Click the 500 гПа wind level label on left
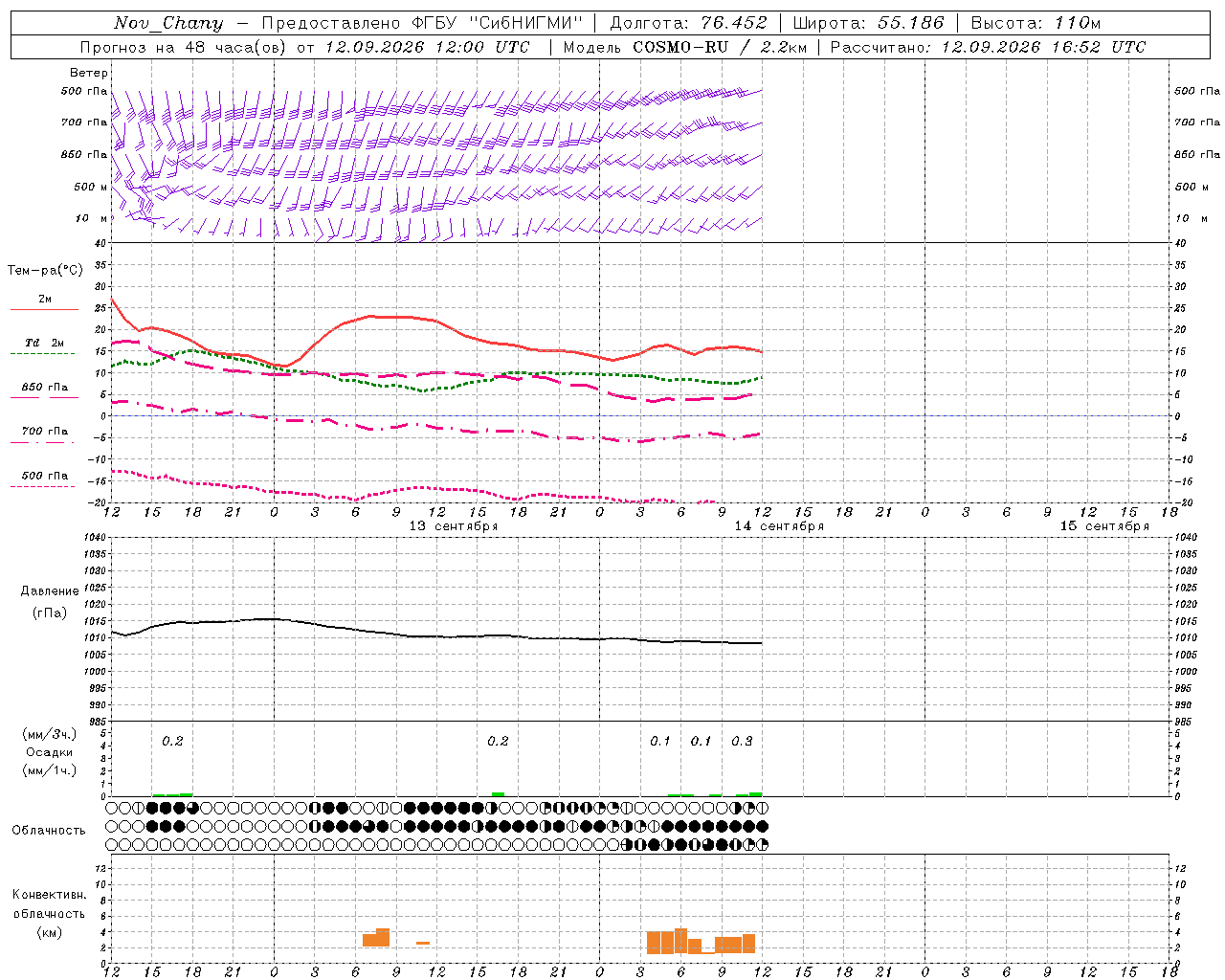This screenshot has width=1225, height=980. pyautogui.click(x=84, y=91)
